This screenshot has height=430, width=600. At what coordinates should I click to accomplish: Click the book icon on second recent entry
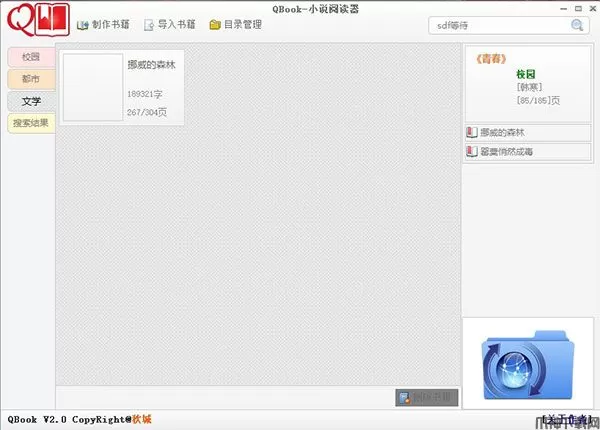471,151
